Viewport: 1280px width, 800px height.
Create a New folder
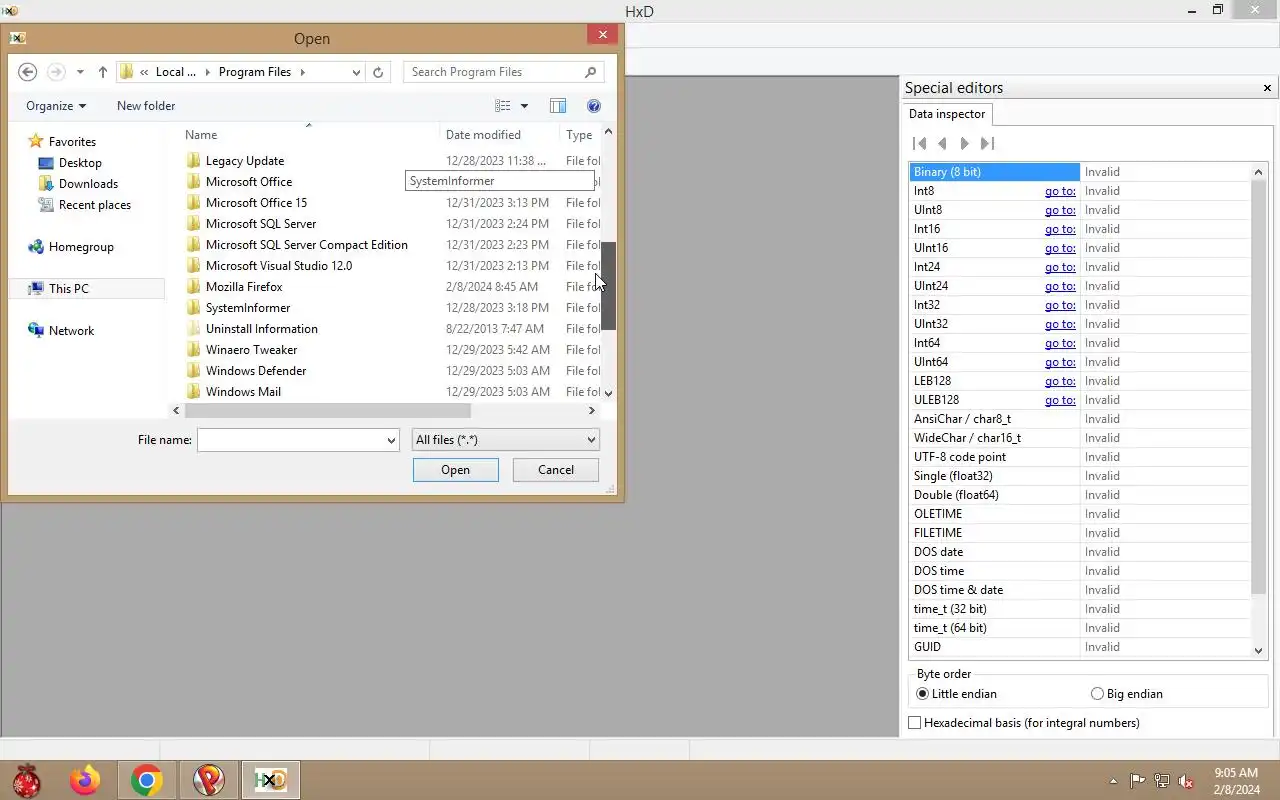click(146, 106)
